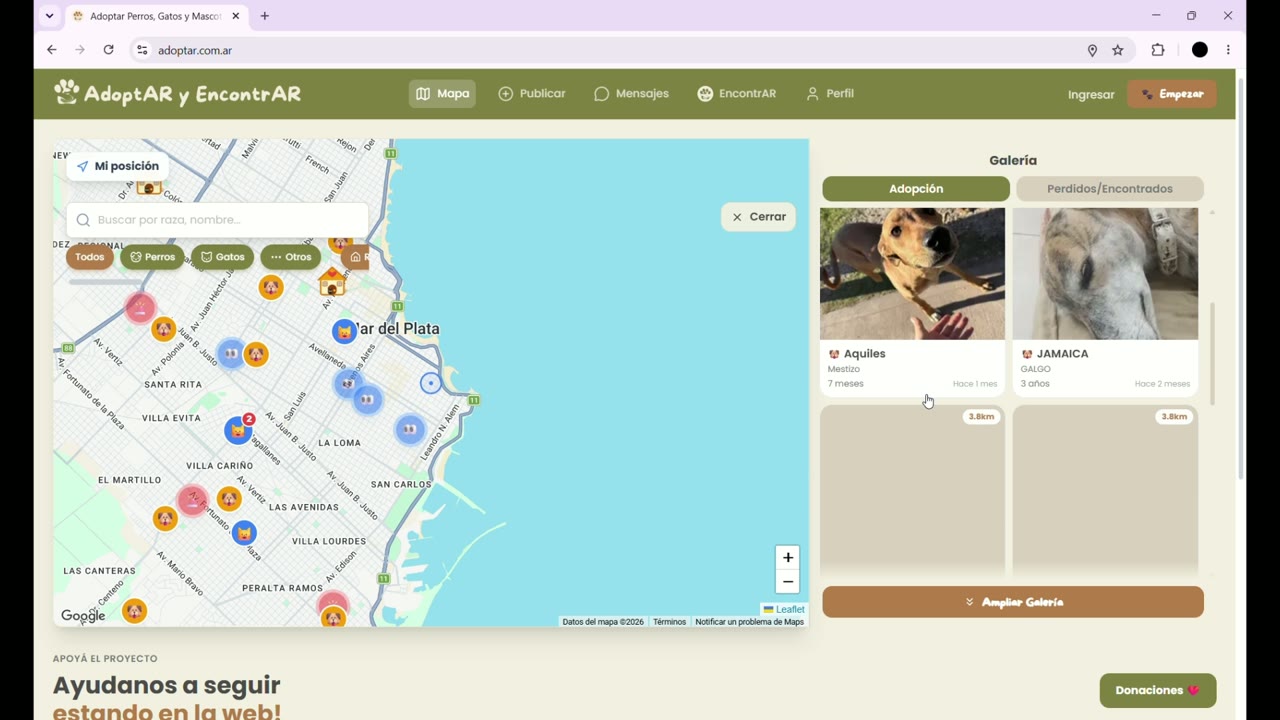Viewport: 1280px width, 720px height.
Task: Toggle the Gatos filter chip
Action: [x=222, y=257]
